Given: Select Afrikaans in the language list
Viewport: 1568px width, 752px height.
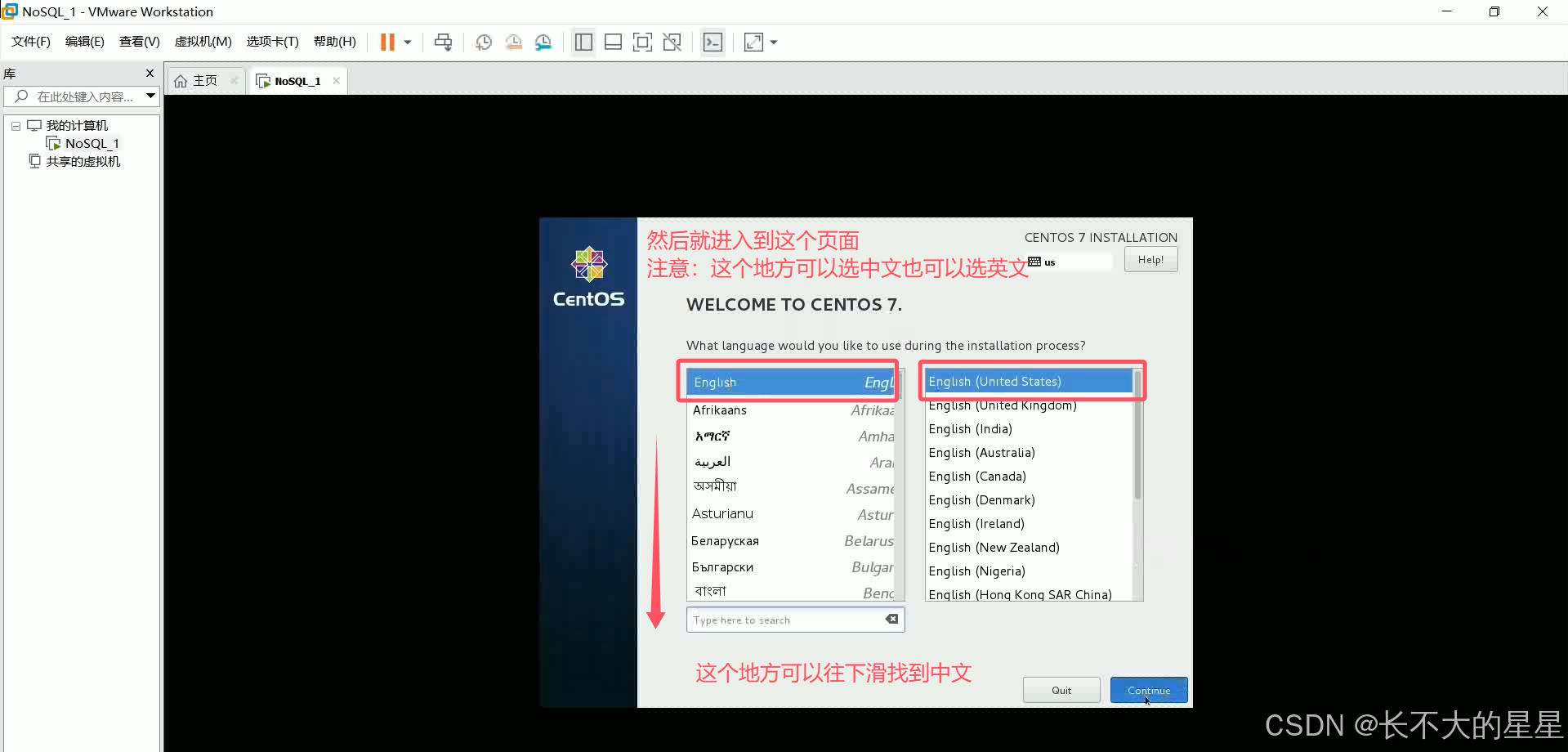Looking at the screenshot, I should coord(791,410).
